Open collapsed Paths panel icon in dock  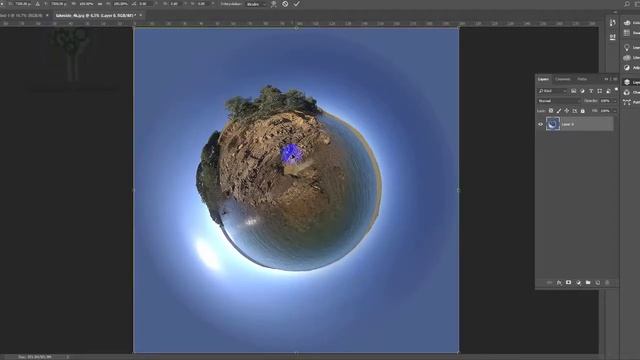tap(627, 102)
